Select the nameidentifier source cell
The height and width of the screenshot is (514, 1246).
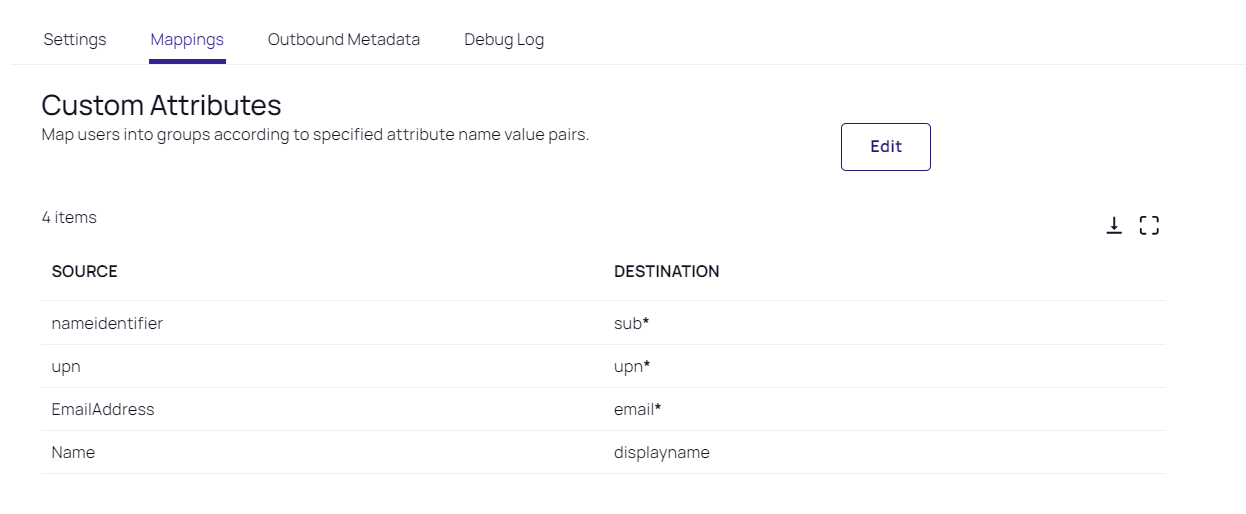[107, 323]
